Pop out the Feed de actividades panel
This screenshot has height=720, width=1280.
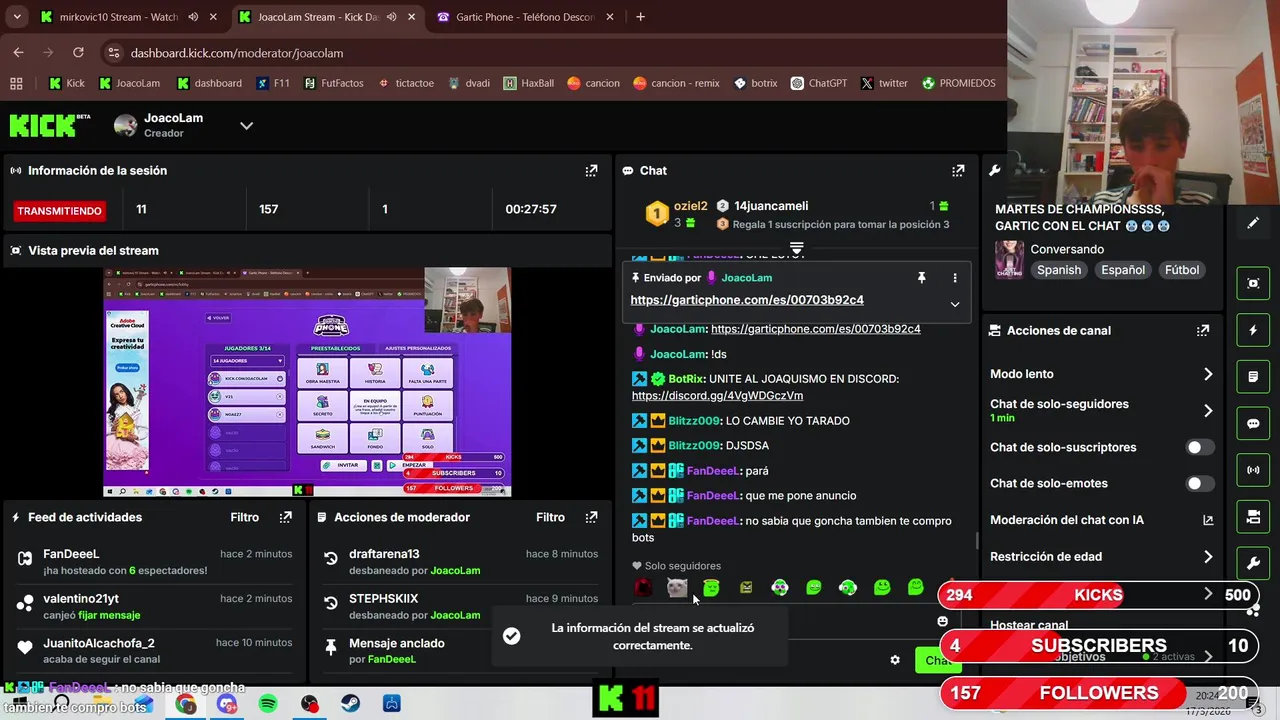coord(286,517)
